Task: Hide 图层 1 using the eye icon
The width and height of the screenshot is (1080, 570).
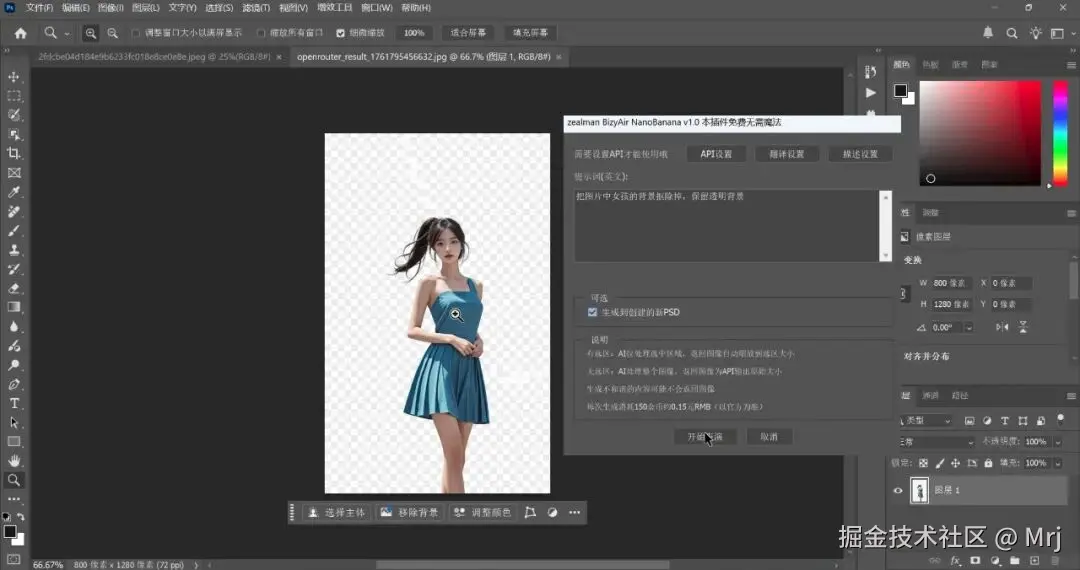Action: 898,490
